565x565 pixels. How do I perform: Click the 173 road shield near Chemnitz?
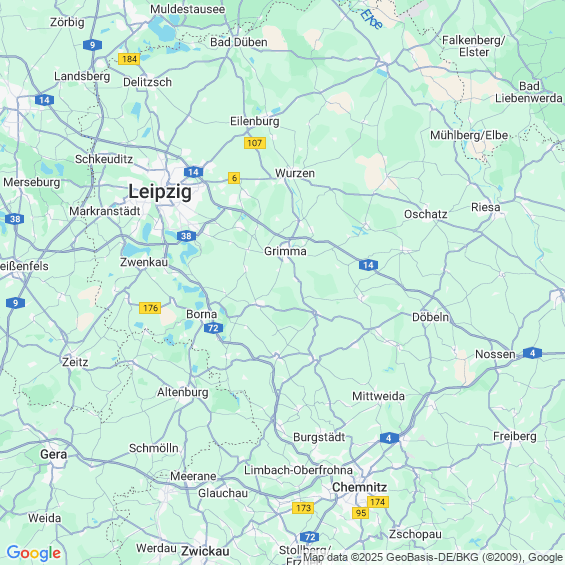click(x=303, y=508)
